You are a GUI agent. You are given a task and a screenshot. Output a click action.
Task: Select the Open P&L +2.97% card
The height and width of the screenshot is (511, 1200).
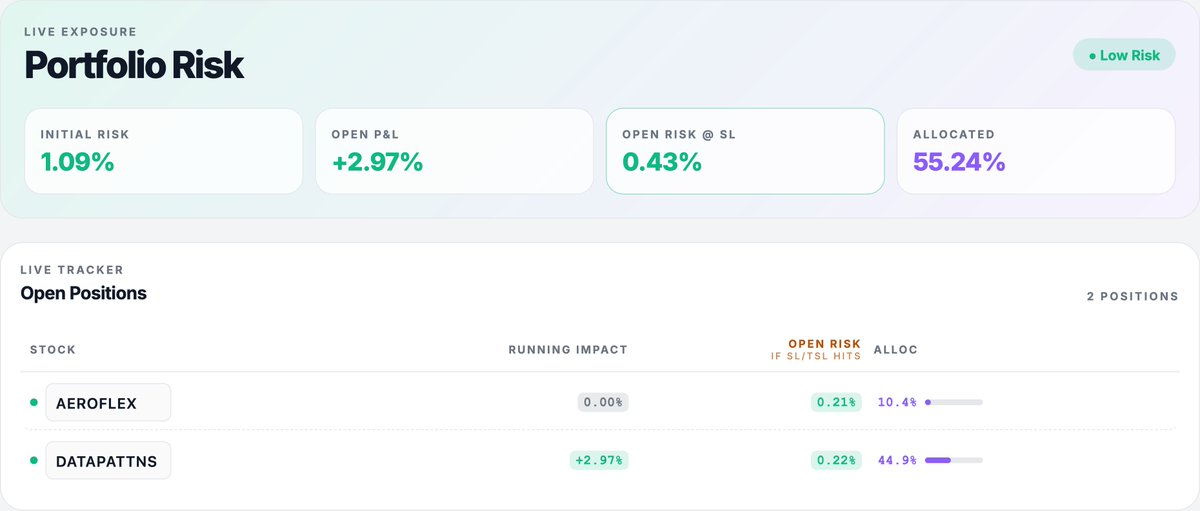point(454,151)
